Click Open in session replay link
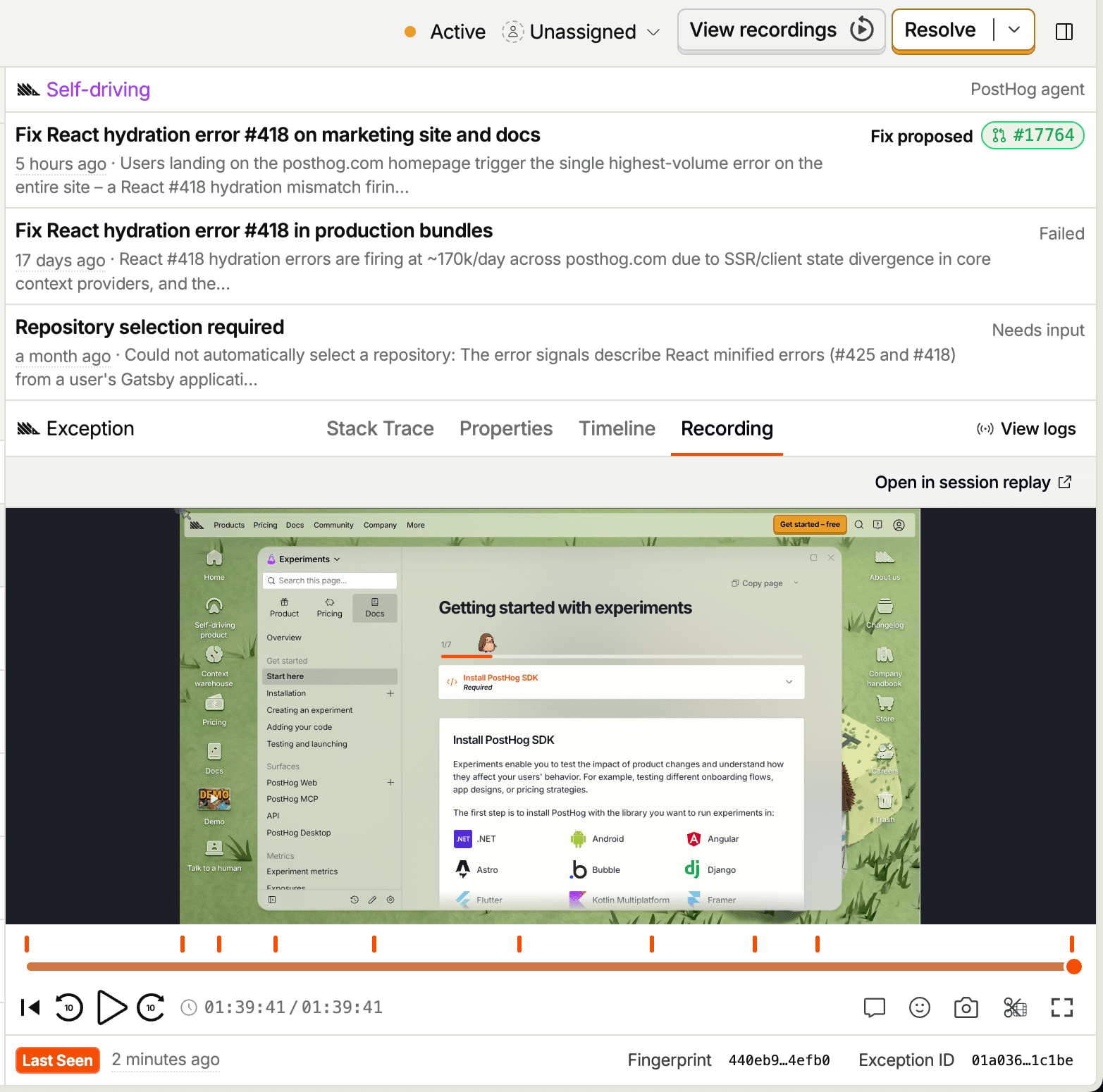1103x1092 pixels. click(x=973, y=482)
